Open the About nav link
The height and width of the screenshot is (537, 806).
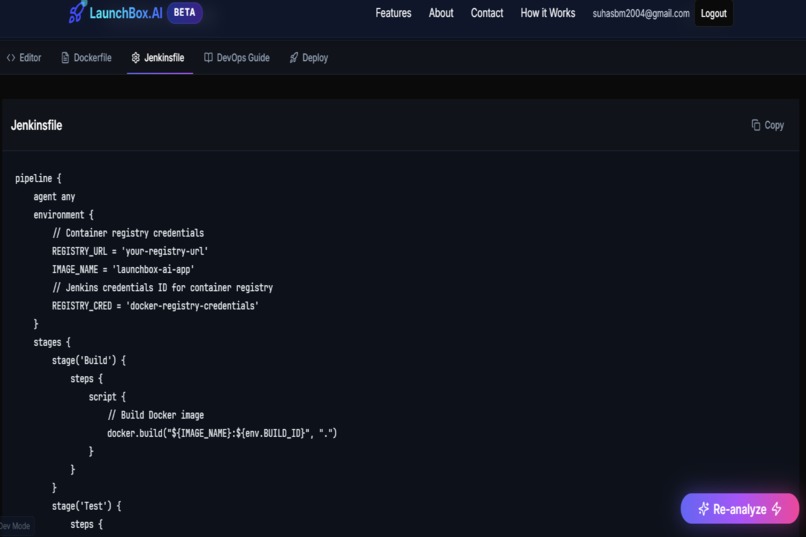441,13
